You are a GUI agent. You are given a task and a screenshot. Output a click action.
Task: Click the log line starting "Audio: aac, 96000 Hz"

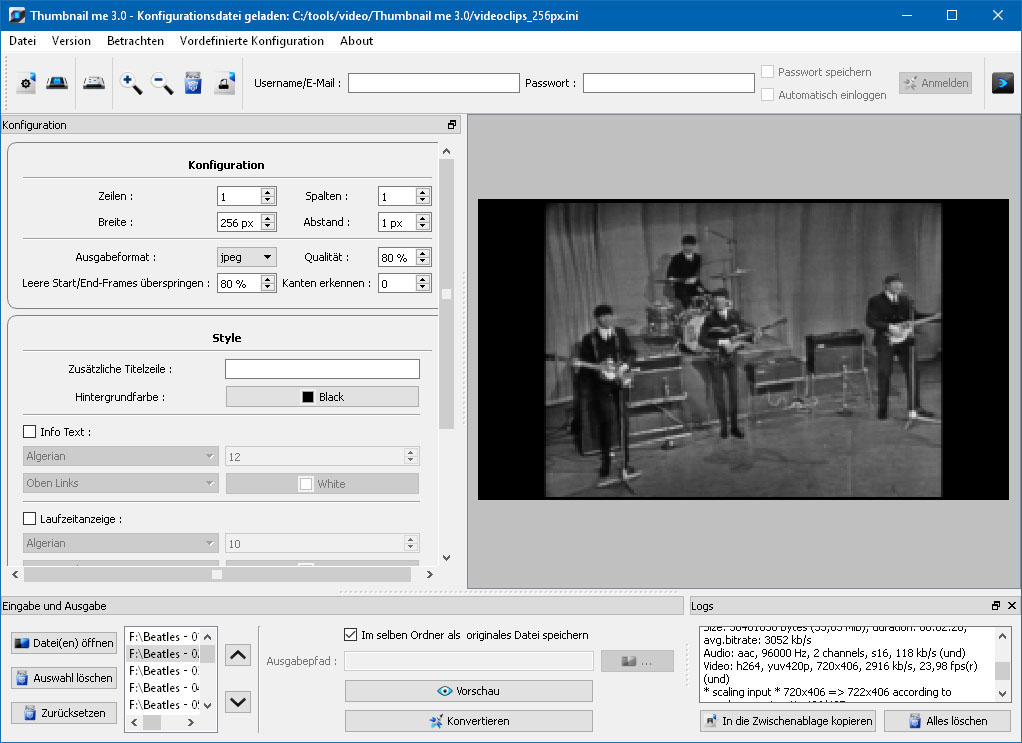click(834, 653)
